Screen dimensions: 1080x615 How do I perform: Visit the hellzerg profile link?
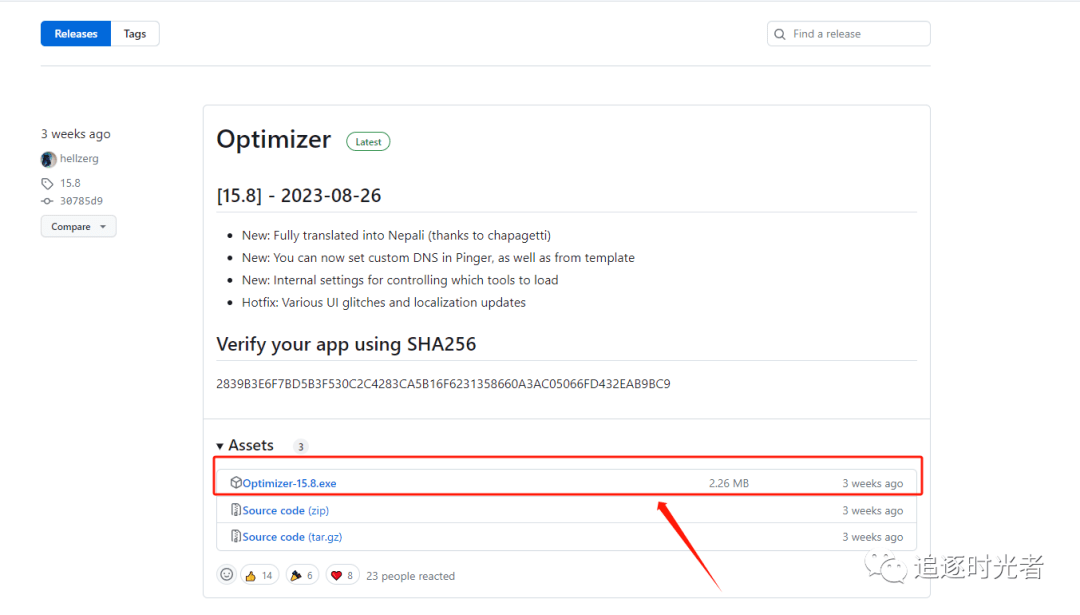coord(79,159)
